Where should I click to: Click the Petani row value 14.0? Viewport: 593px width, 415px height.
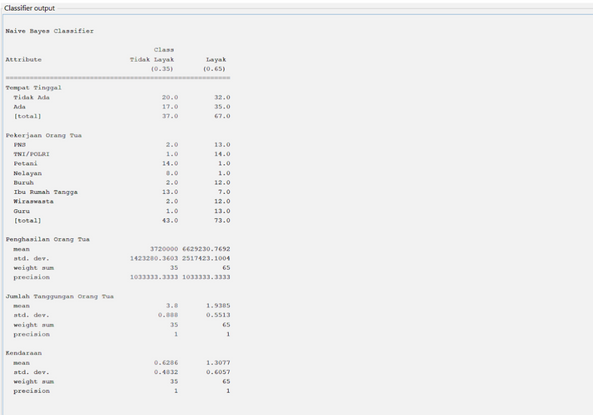[x=170, y=163]
